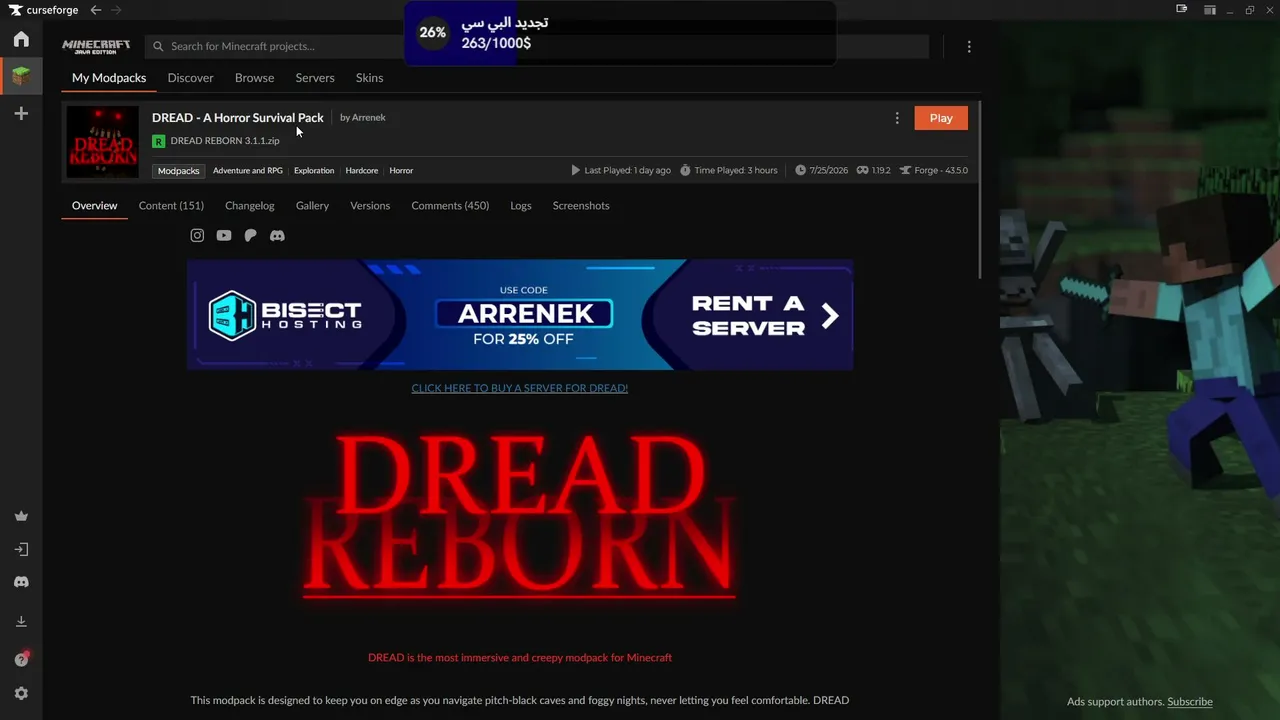Open the Skins tab
Viewport: 1280px width, 720px height.
pos(369,78)
